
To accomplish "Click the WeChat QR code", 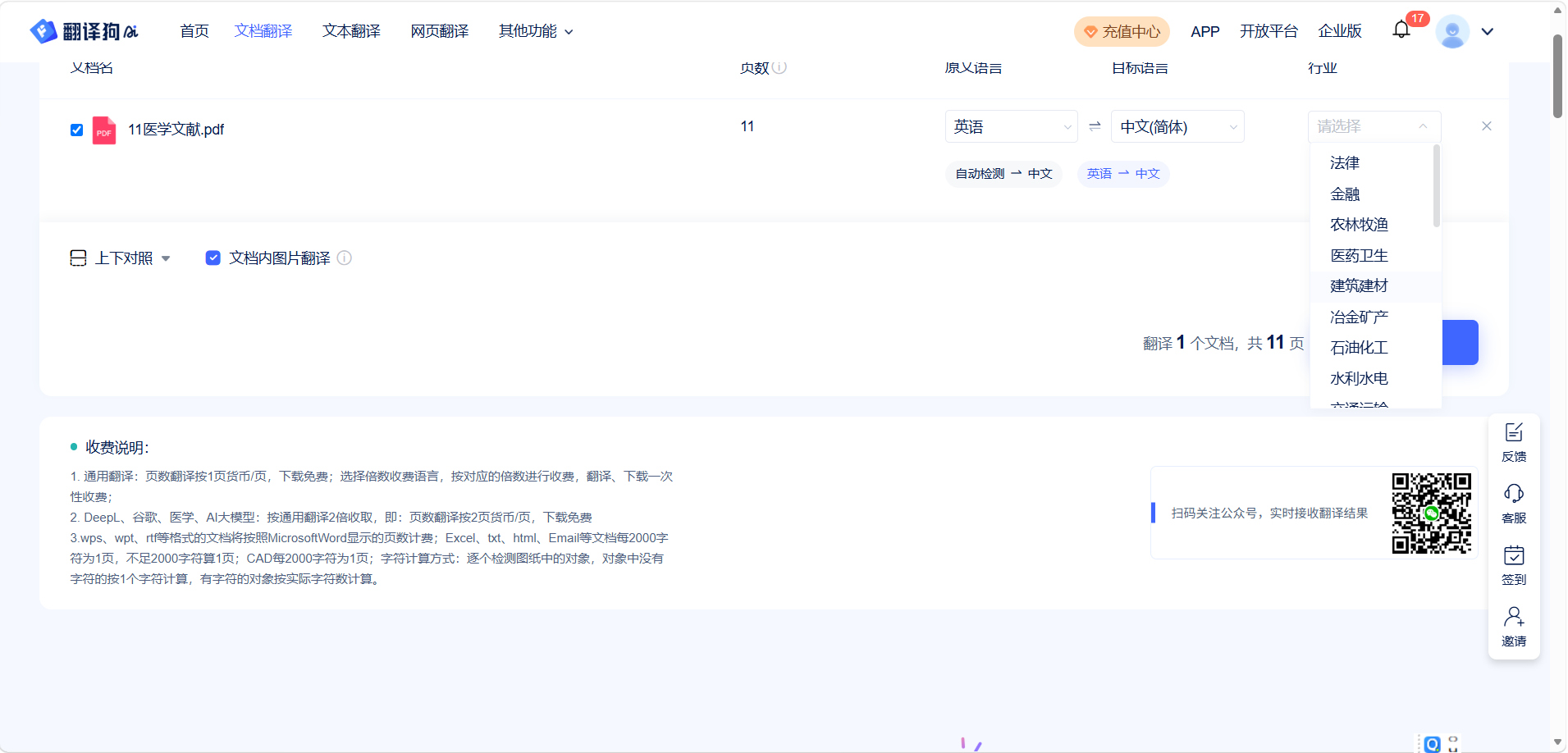I will coord(1432,513).
